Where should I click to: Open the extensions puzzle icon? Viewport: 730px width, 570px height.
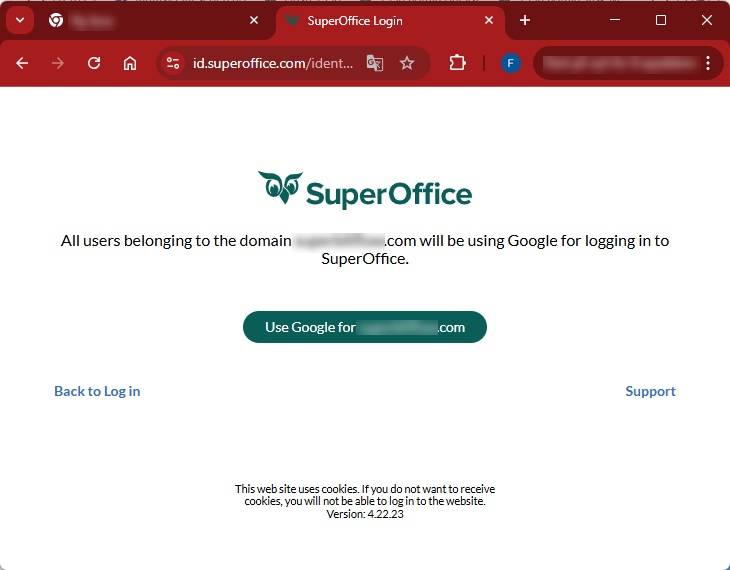point(457,63)
